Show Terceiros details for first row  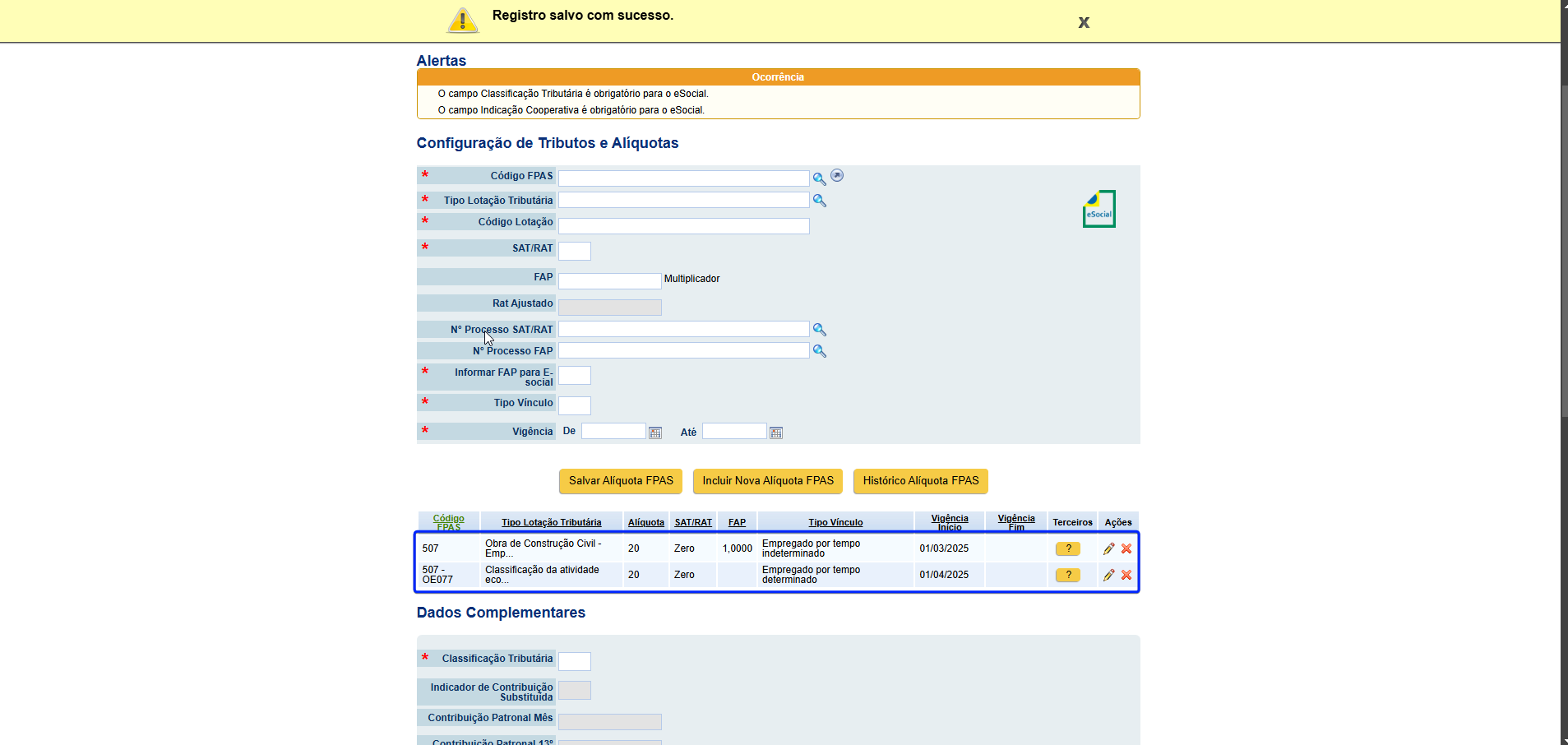point(1067,548)
